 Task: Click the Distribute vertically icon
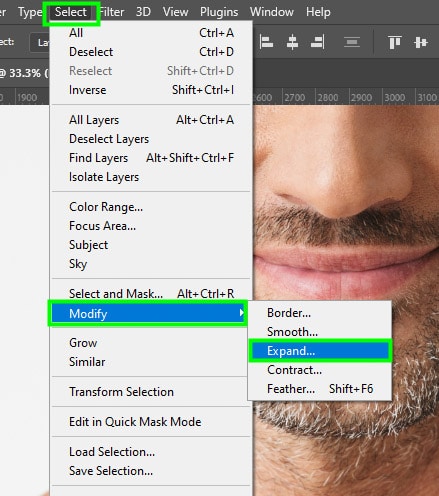click(352, 42)
